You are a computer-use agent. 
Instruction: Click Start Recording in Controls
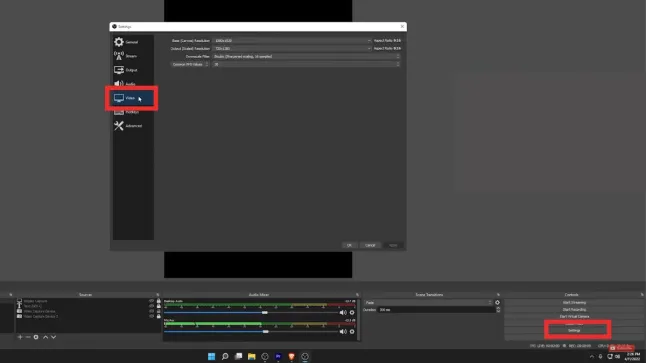574,309
